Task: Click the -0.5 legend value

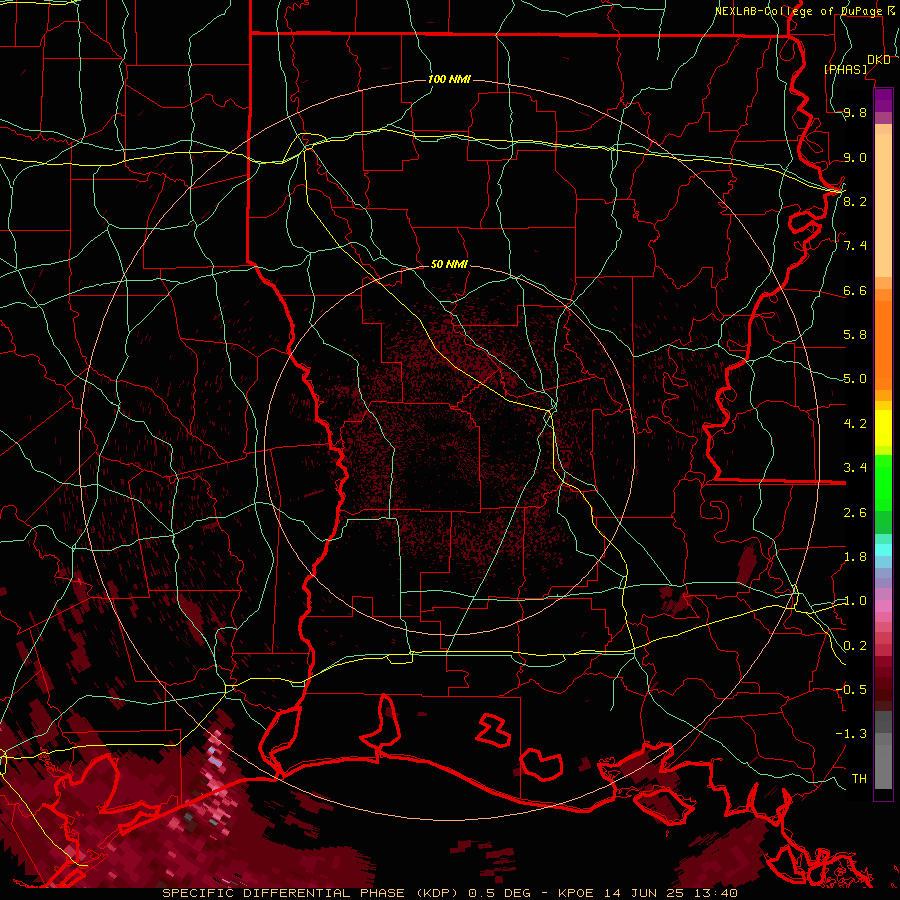Action: (852, 690)
